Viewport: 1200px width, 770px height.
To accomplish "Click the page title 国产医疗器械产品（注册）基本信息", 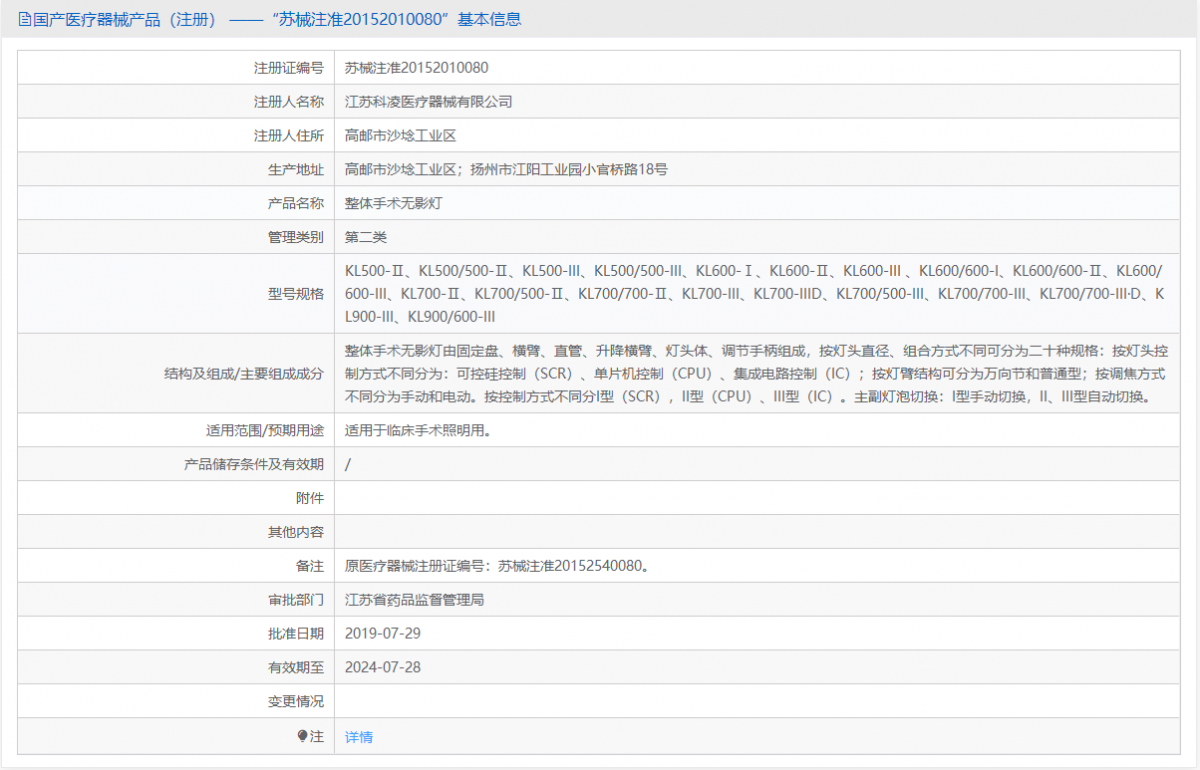I will pyautogui.click(x=276, y=19).
